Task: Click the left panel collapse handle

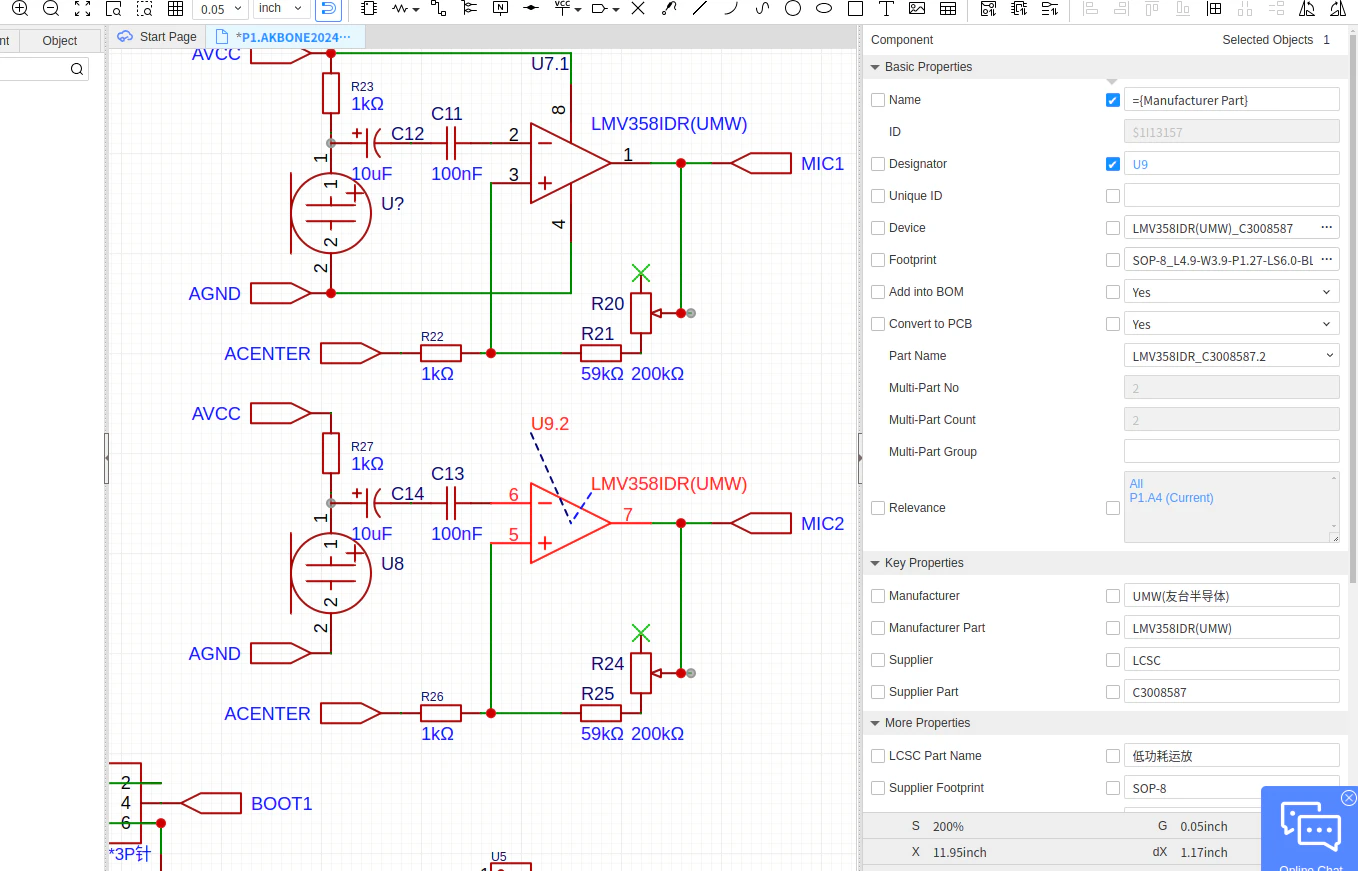Action: [x=106, y=458]
